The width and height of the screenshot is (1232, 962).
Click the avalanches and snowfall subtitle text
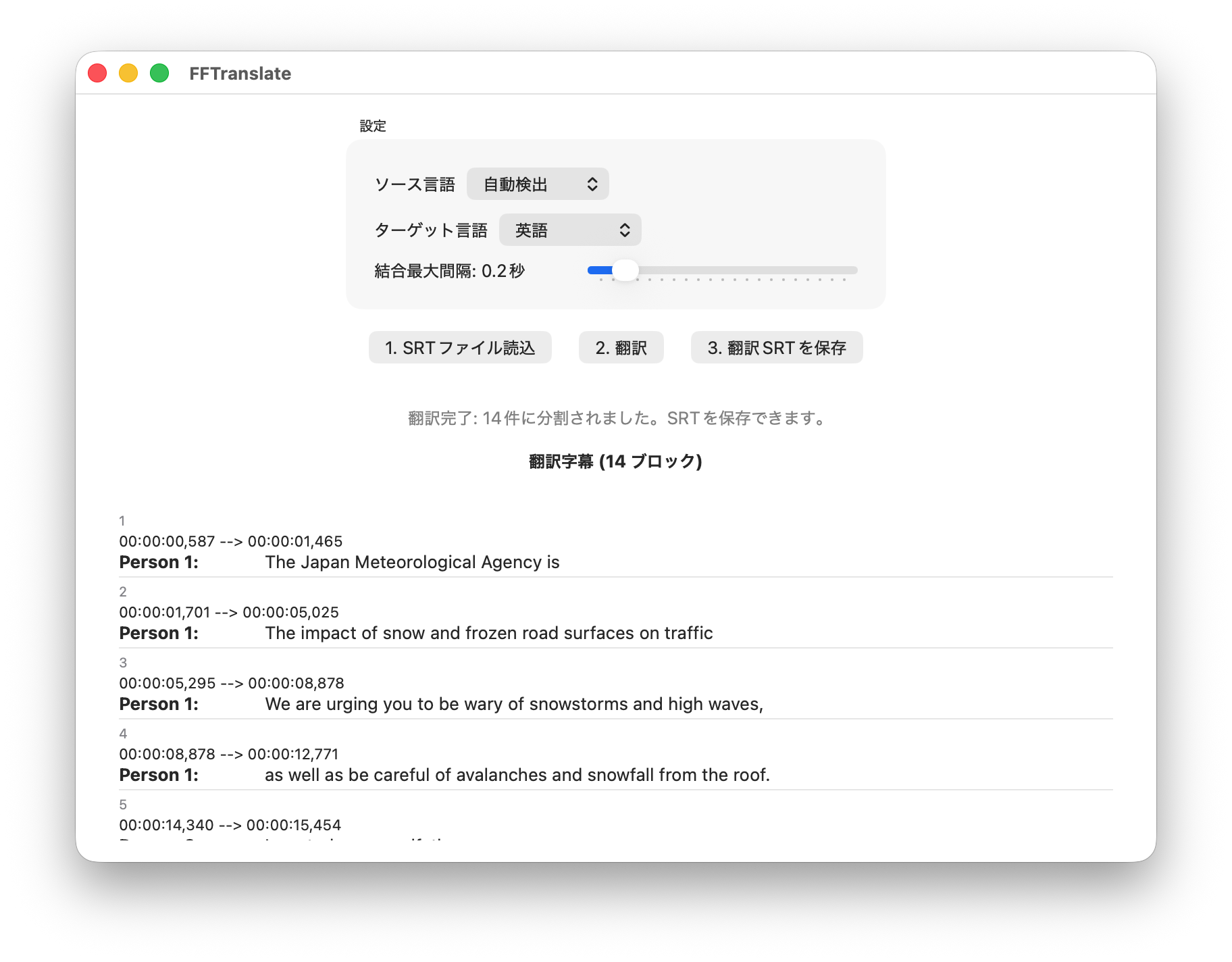coord(517,775)
